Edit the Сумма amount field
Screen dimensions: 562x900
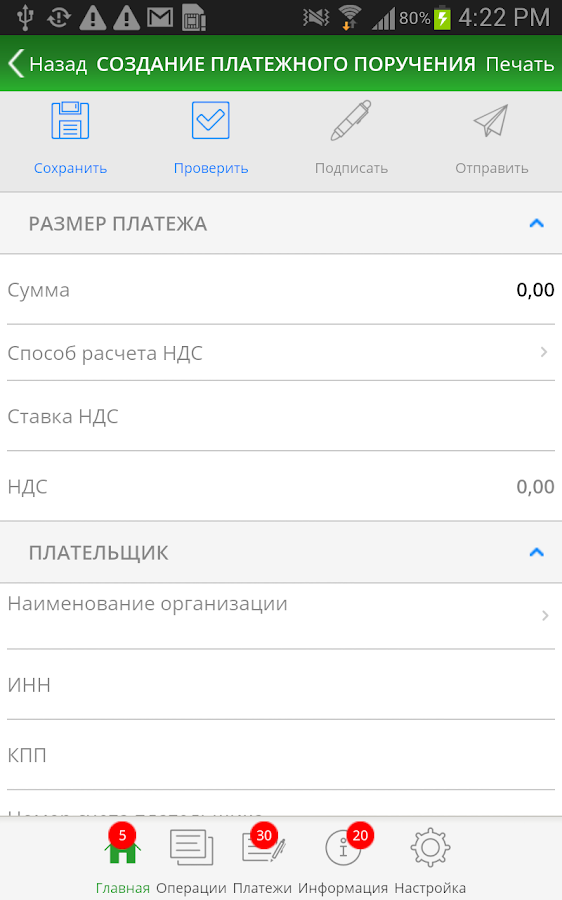click(x=281, y=290)
